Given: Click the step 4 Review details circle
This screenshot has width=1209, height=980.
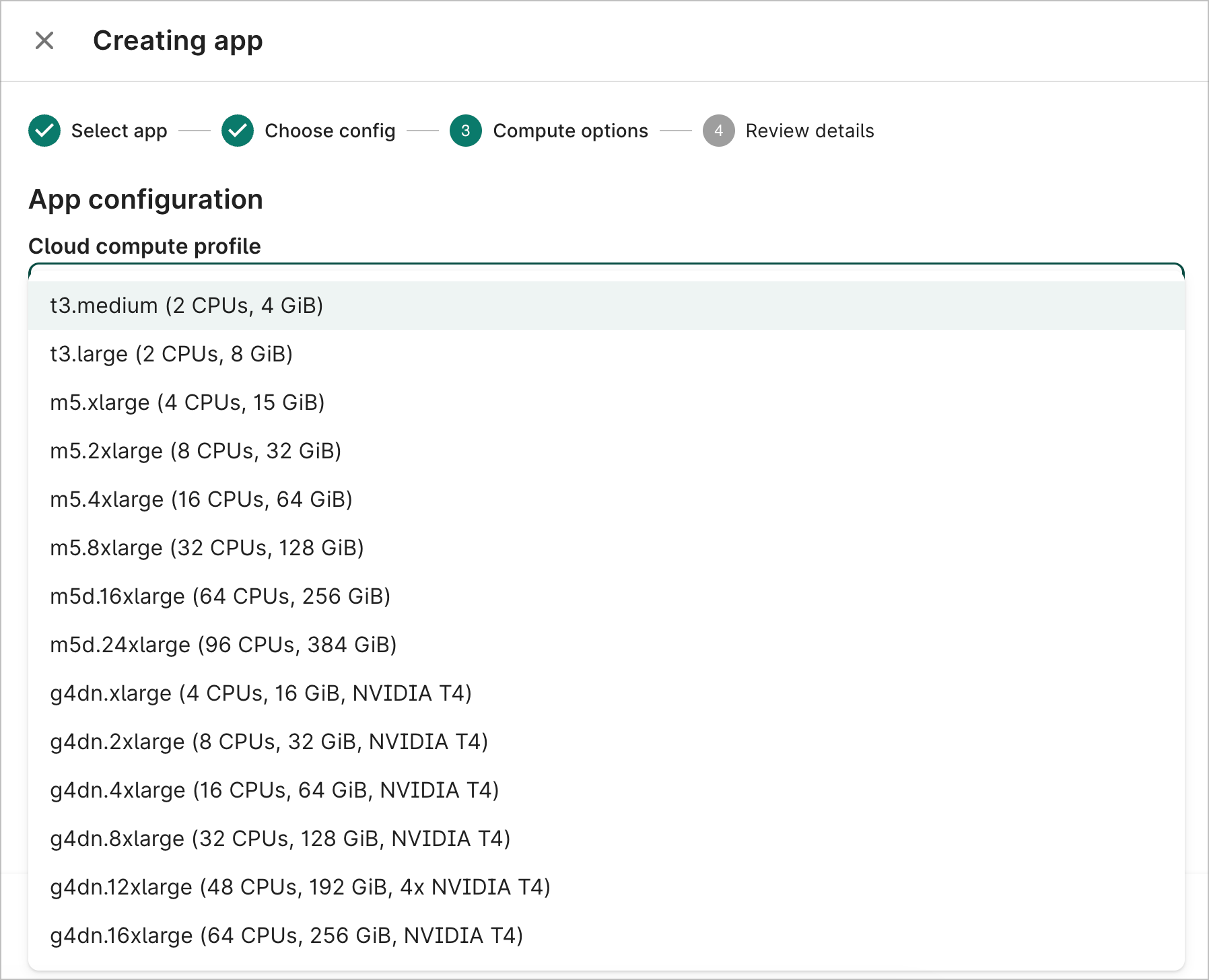Looking at the screenshot, I should (718, 131).
